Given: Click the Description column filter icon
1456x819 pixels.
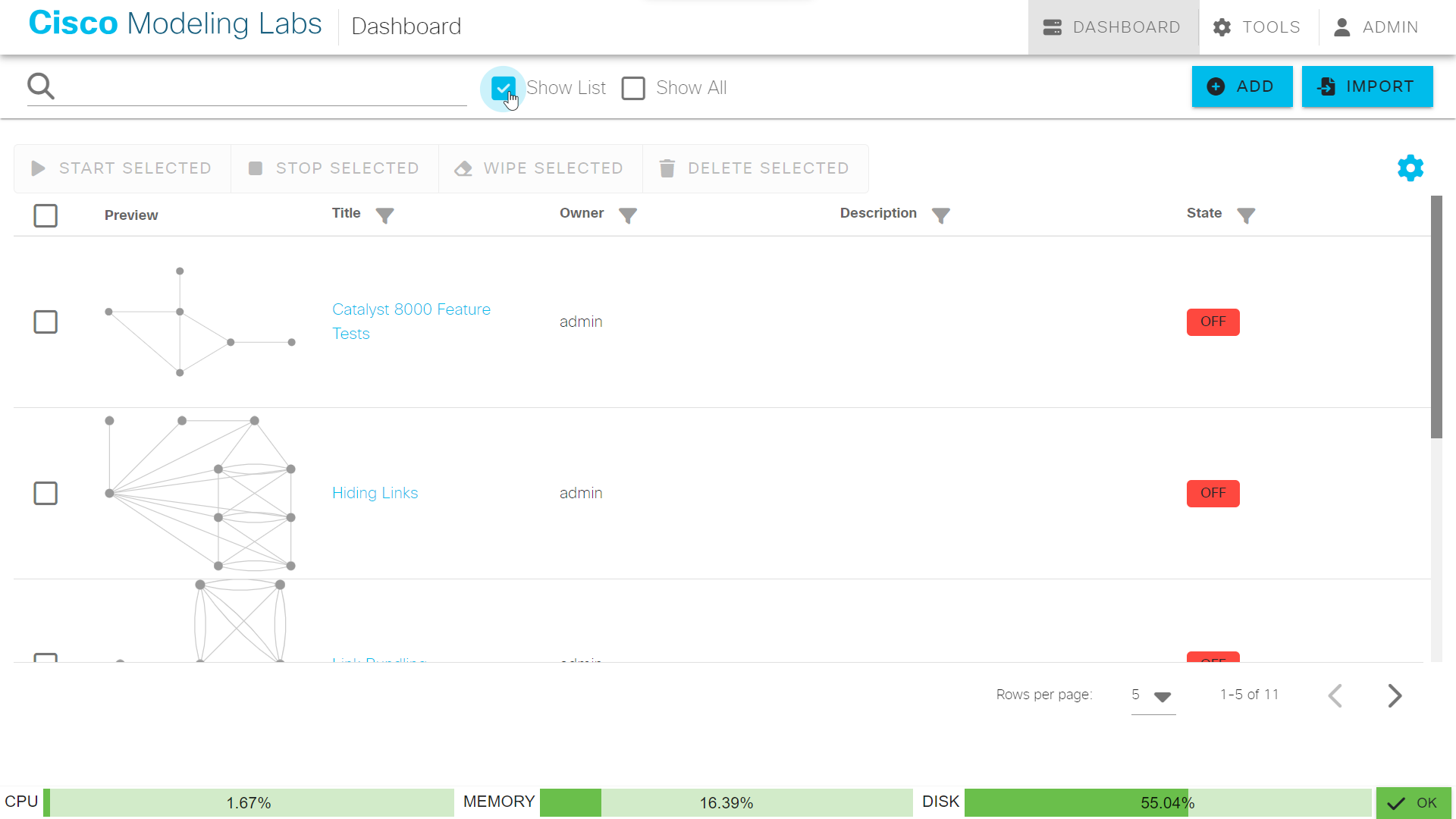Looking at the screenshot, I should point(940,215).
